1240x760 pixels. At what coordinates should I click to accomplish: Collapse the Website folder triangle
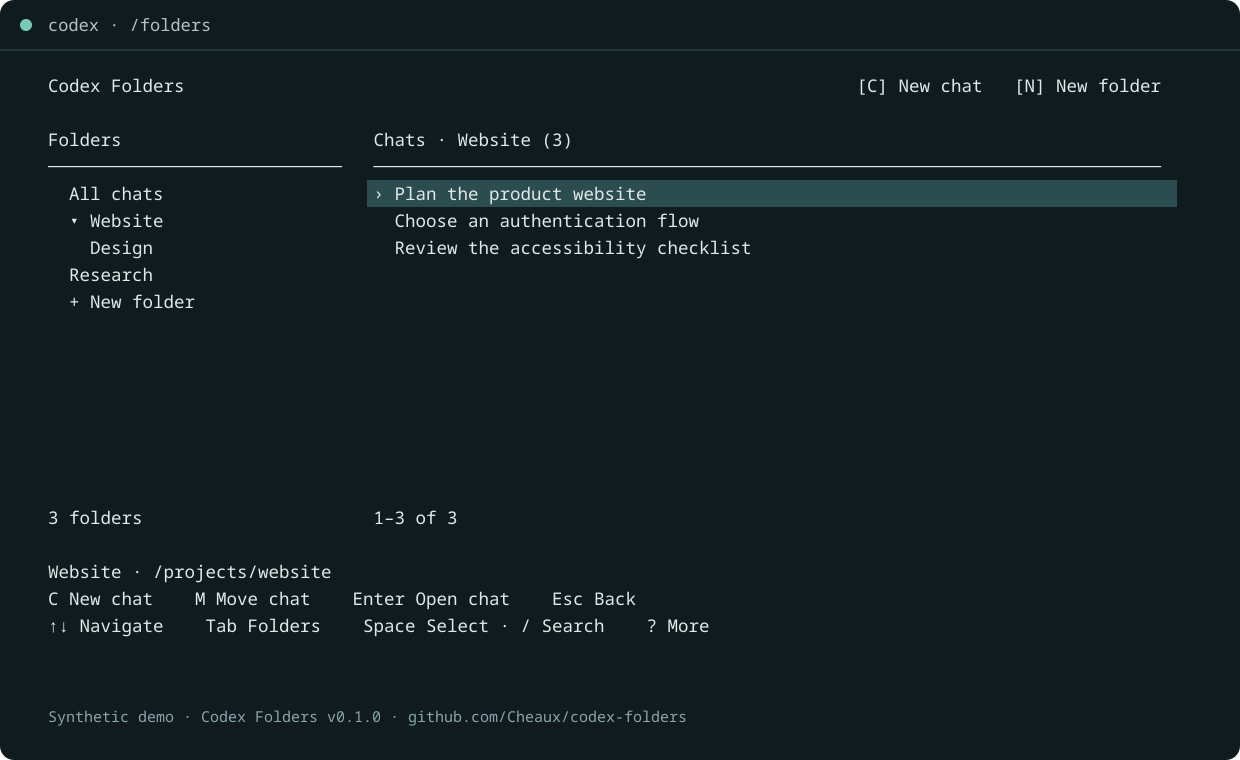pos(74,221)
